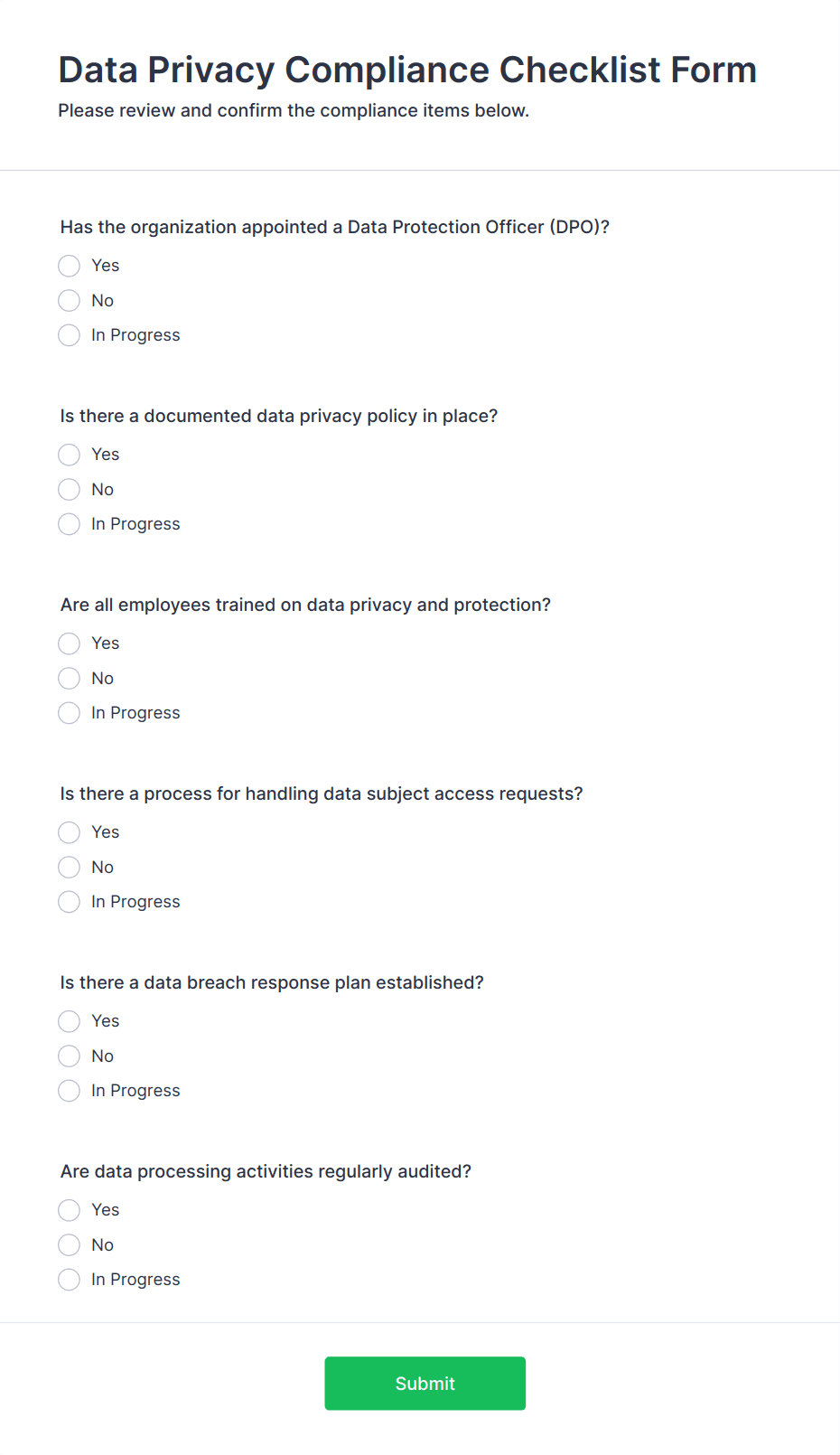Select Yes for data subject access requests

[x=69, y=832]
